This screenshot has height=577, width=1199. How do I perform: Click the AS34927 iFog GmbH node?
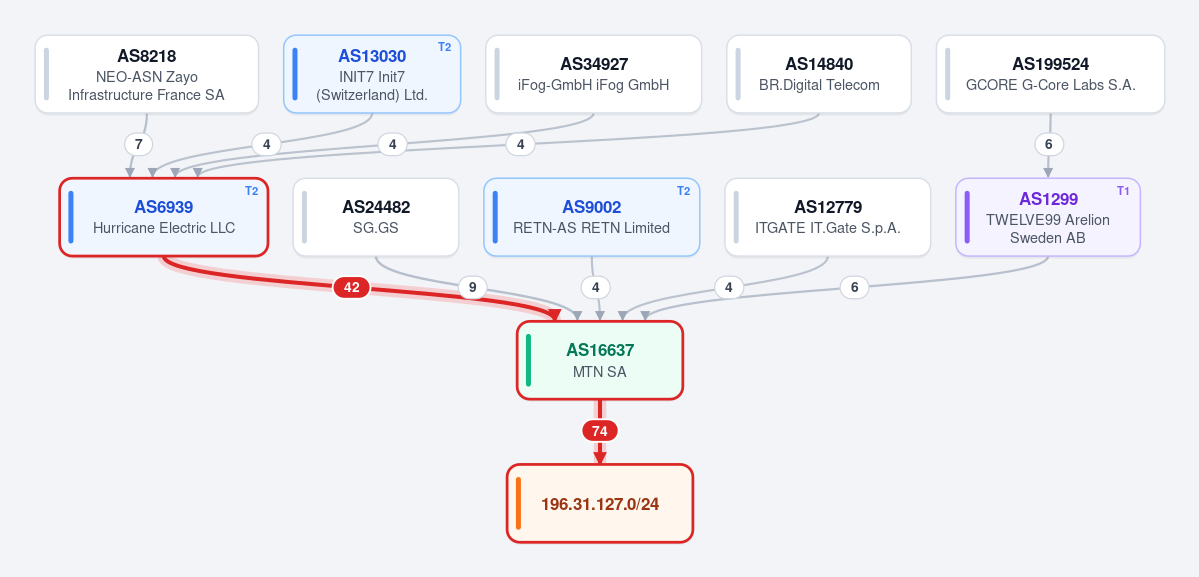[593, 74]
